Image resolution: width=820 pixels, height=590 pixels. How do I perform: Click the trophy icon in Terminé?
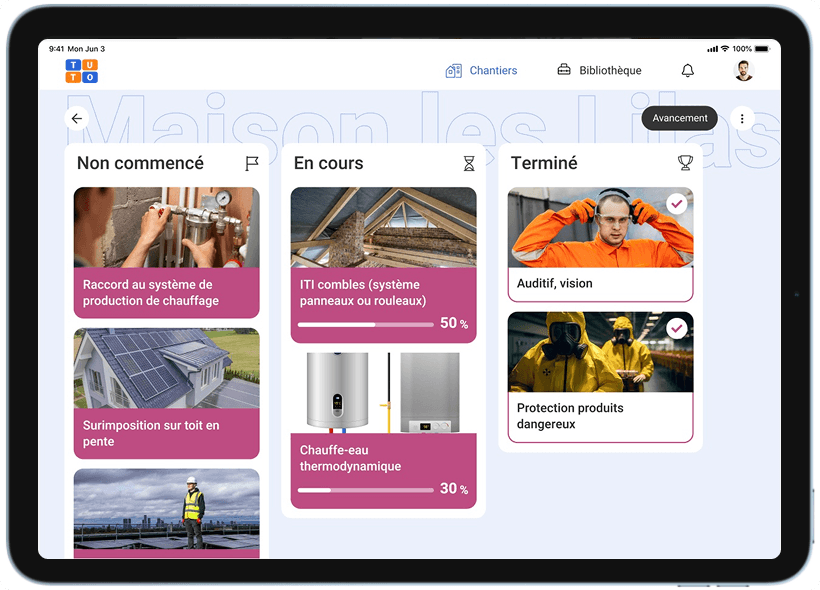pyautogui.click(x=685, y=163)
